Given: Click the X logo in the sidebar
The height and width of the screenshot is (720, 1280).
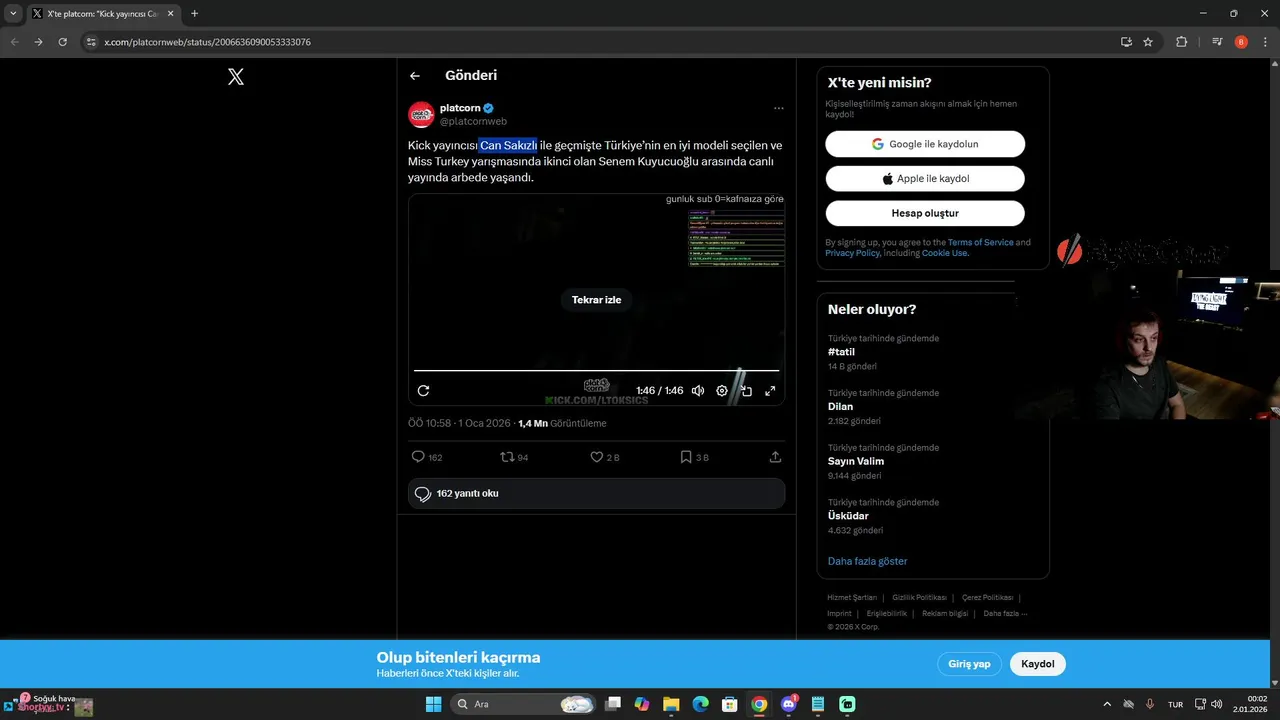Looking at the screenshot, I should [236, 76].
